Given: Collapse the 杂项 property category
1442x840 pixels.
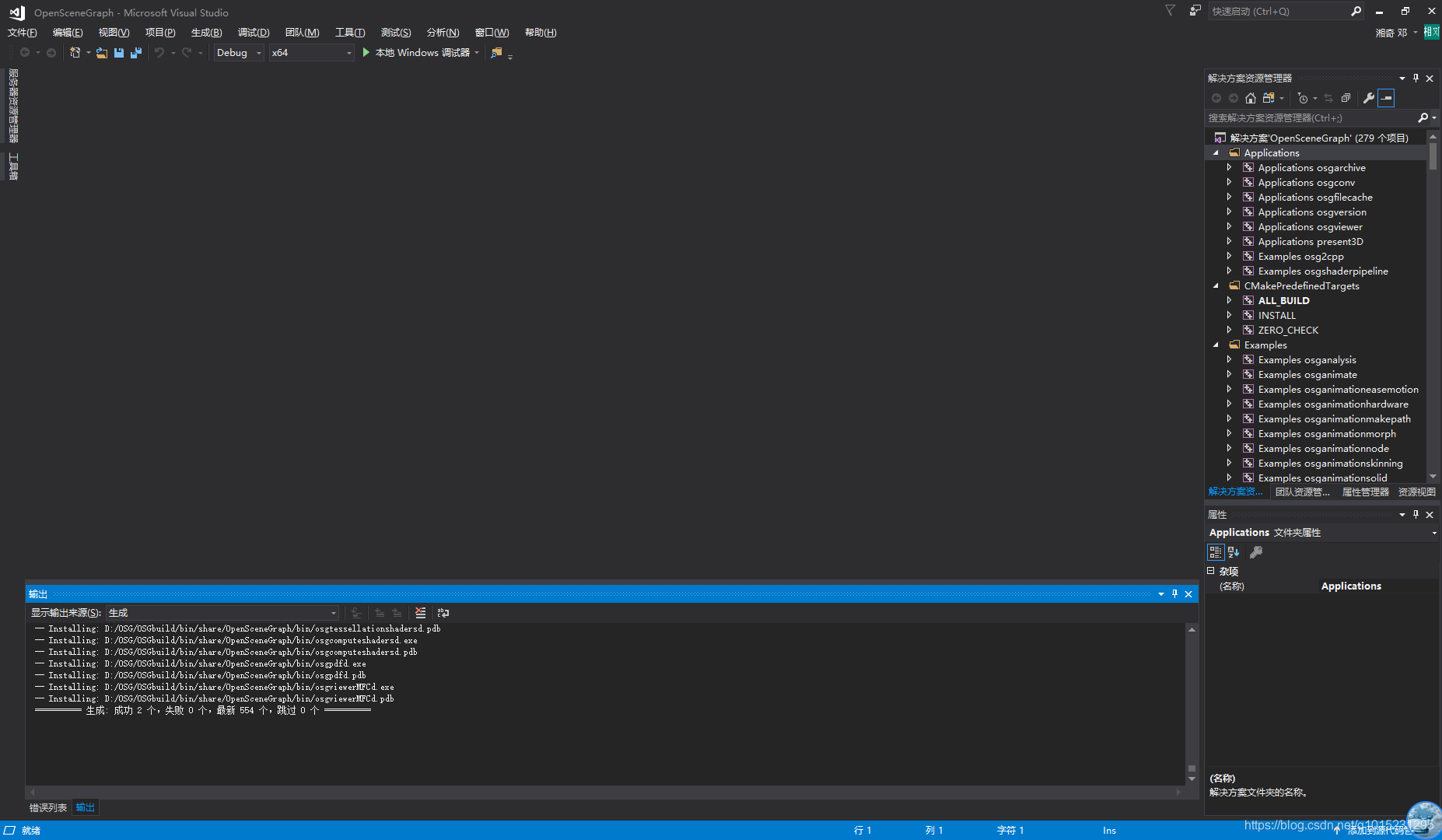Looking at the screenshot, I should [x=1211, y=571].
